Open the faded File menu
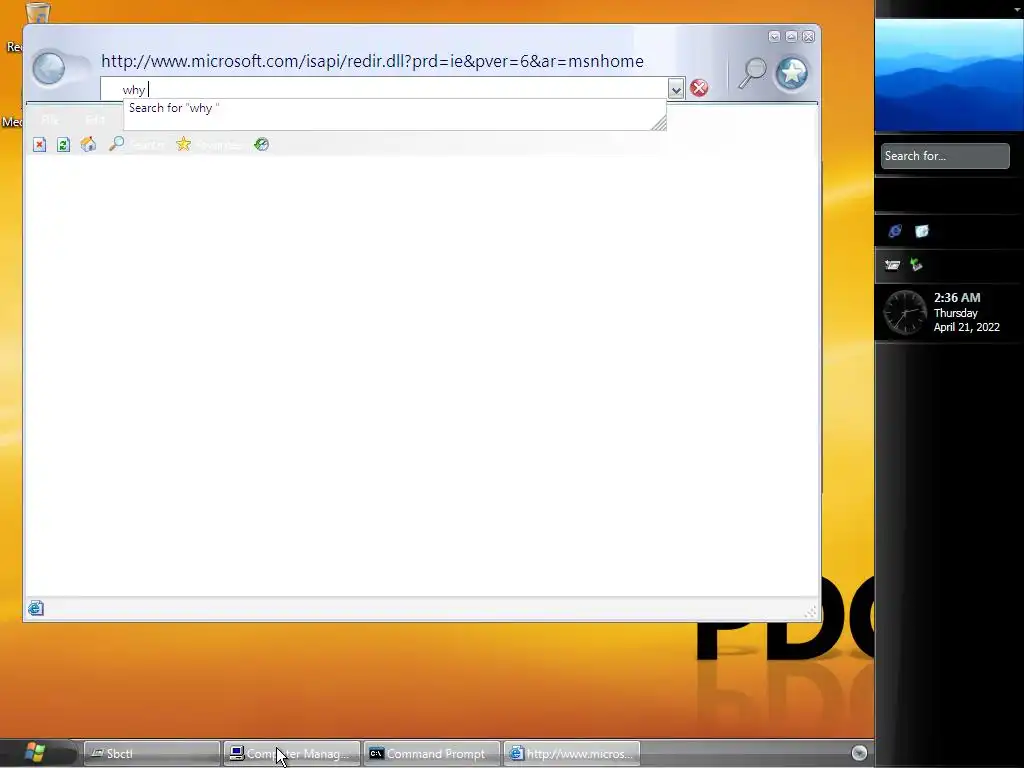 click(50, 120)
